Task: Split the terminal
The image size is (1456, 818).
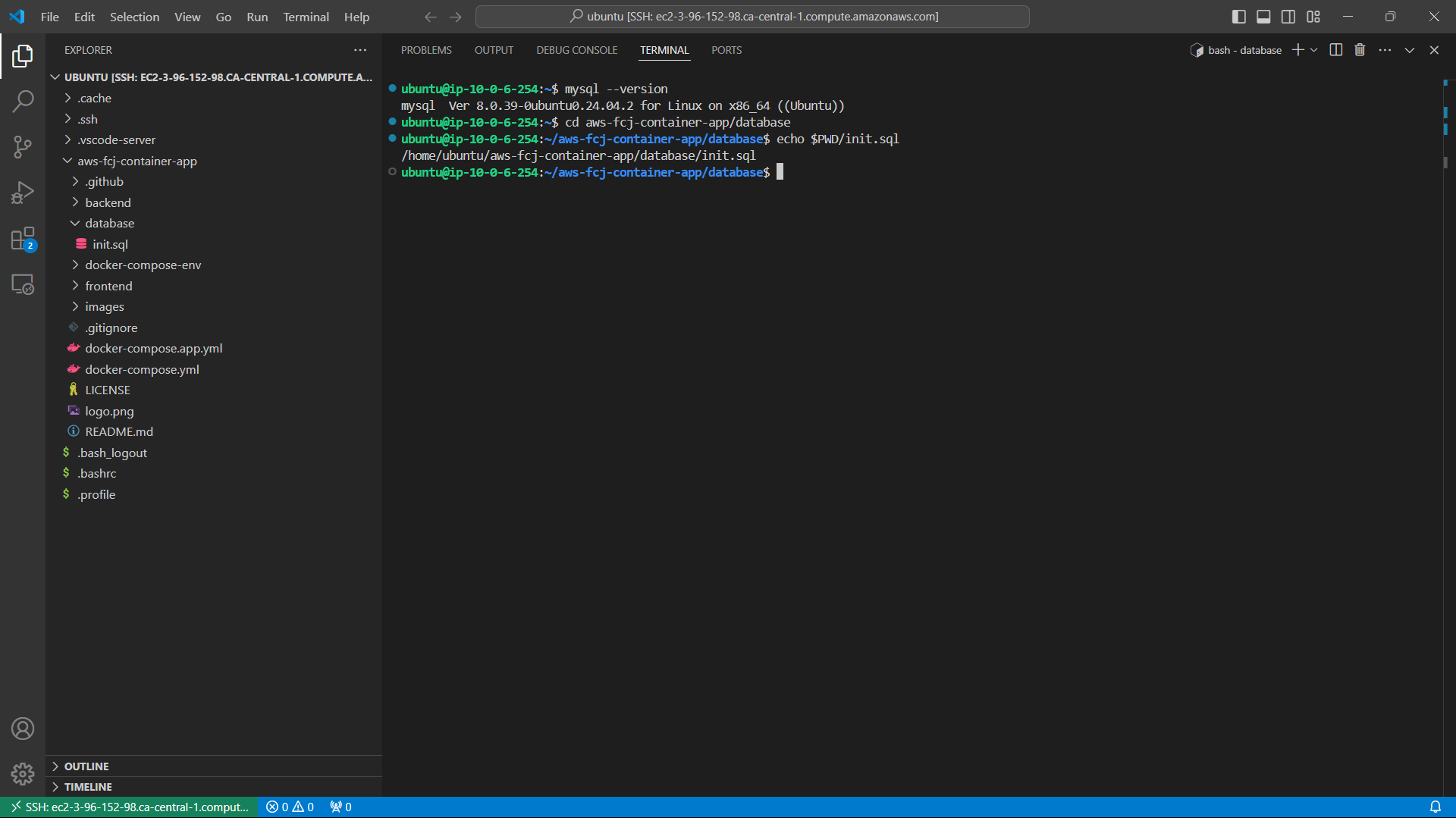Action: [1336, 50]
